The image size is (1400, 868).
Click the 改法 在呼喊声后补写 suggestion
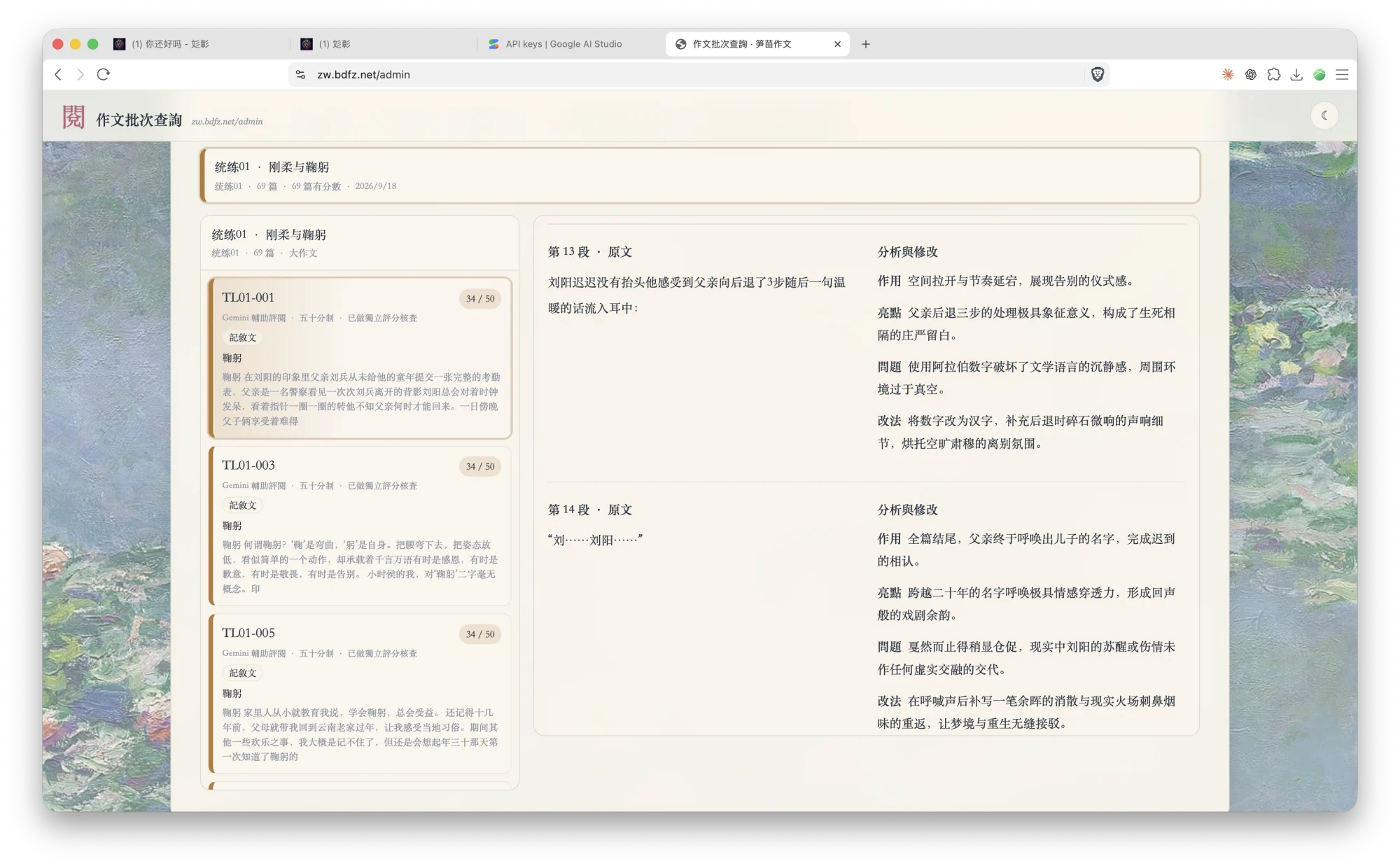pyautogui.click(x=1026, y=712)
